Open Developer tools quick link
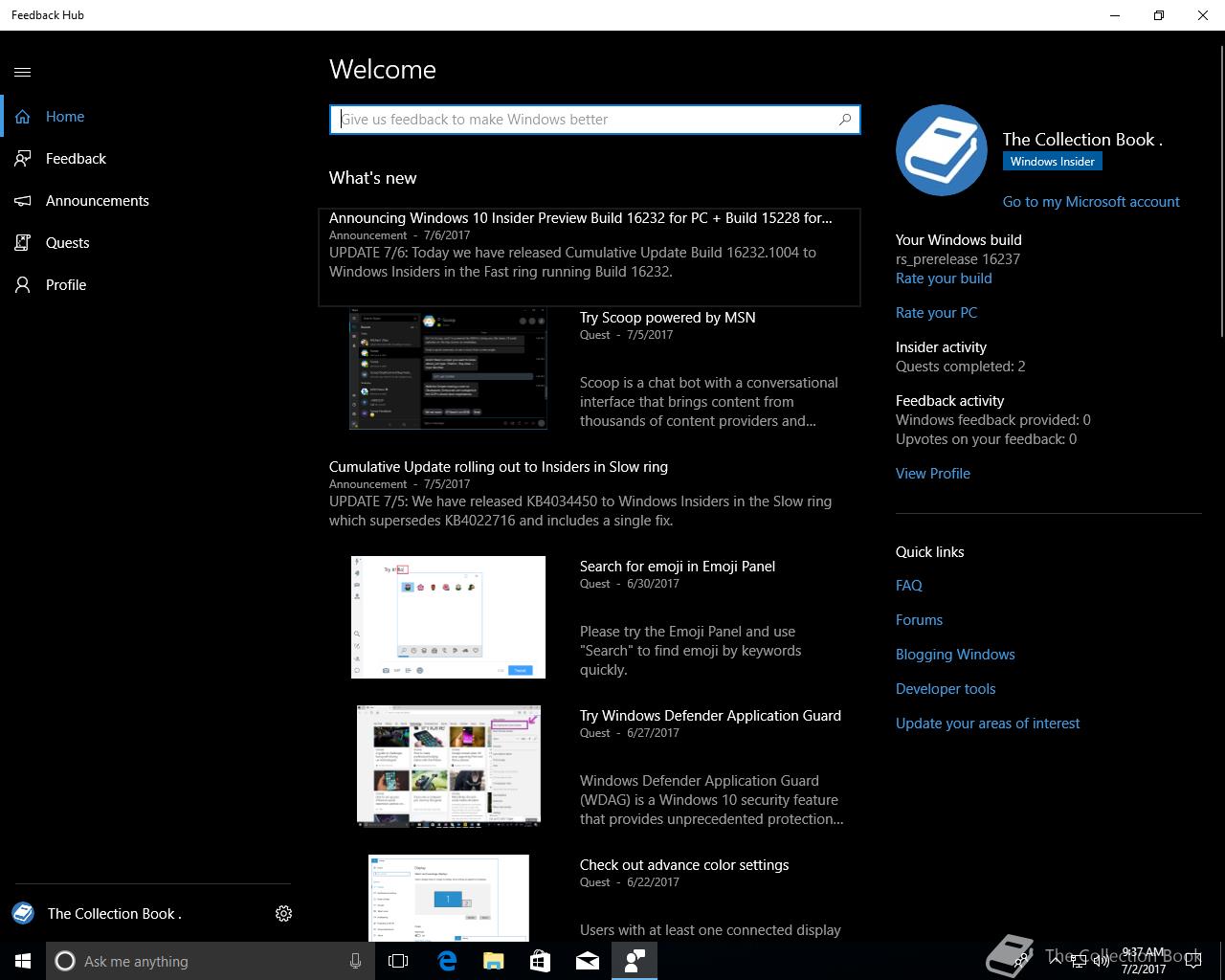Viewport: 1225px width, 980px height. click(x=946, y=689)
